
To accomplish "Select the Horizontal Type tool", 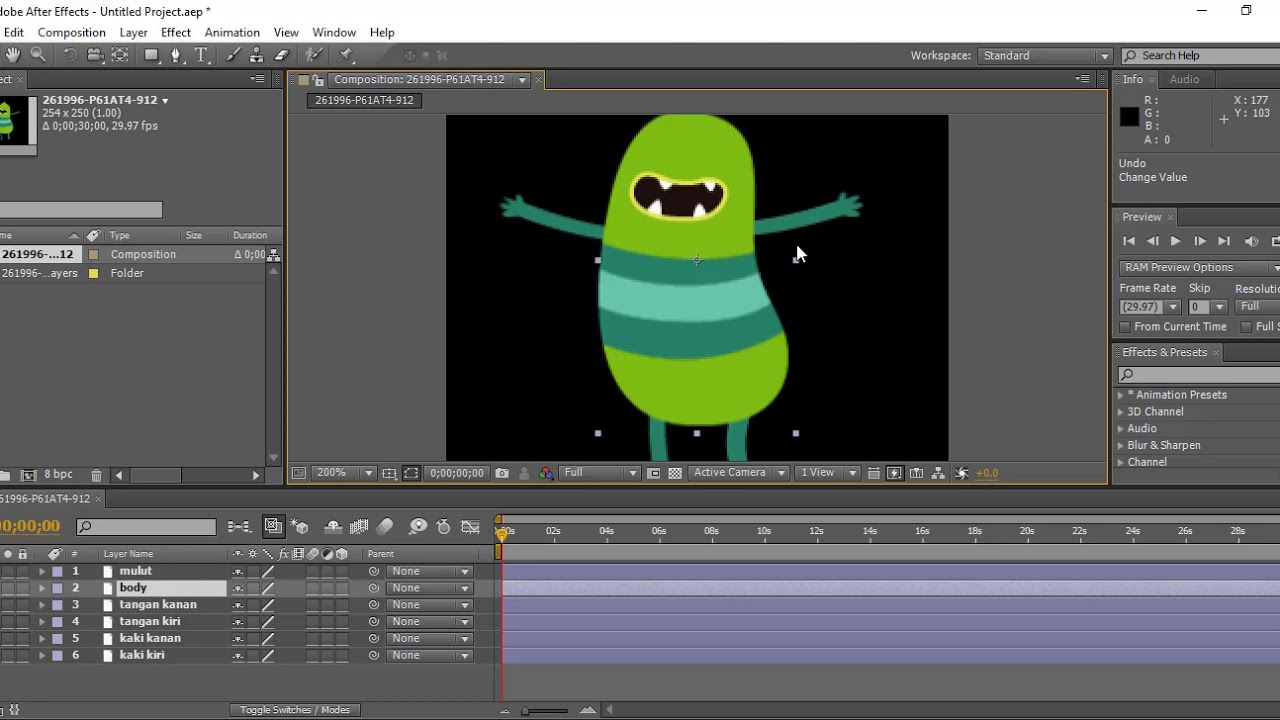I will pos(201,55).
